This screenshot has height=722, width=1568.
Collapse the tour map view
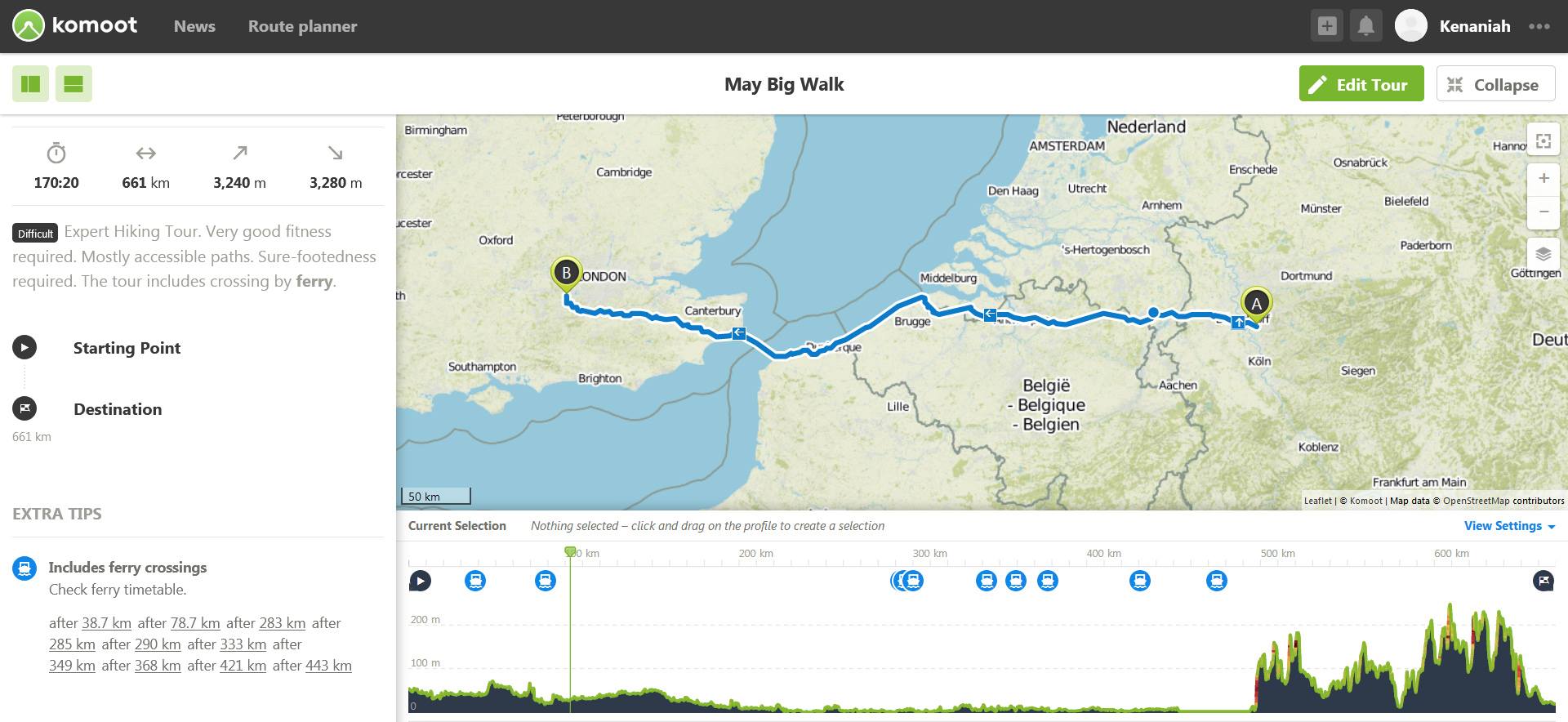(x=1494, y=84)
